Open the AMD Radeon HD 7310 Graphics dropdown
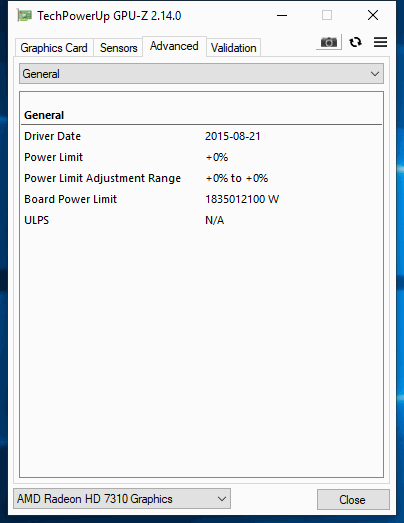The height and width of the screenshot is (523, 404). pos(122,499)
